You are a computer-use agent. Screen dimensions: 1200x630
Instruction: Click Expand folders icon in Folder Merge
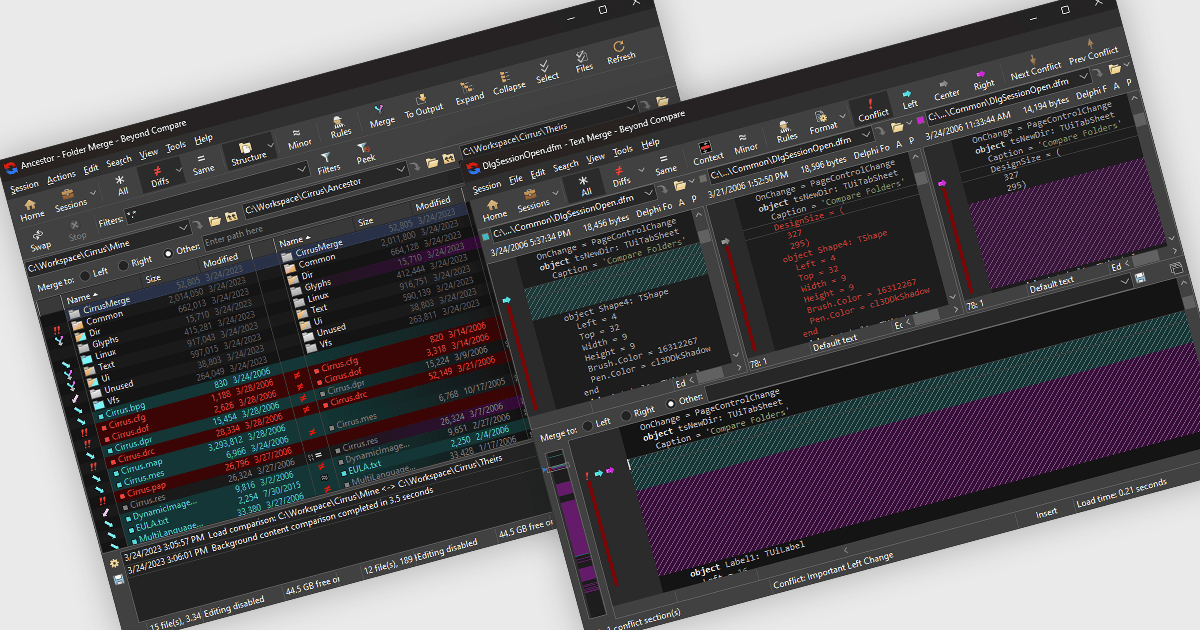click(x=467, y=88)
